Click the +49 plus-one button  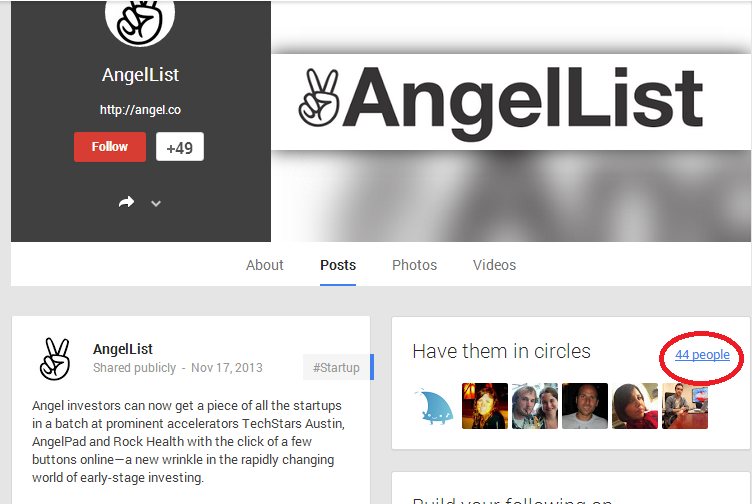pyautogui.click(x=180, y=147)
